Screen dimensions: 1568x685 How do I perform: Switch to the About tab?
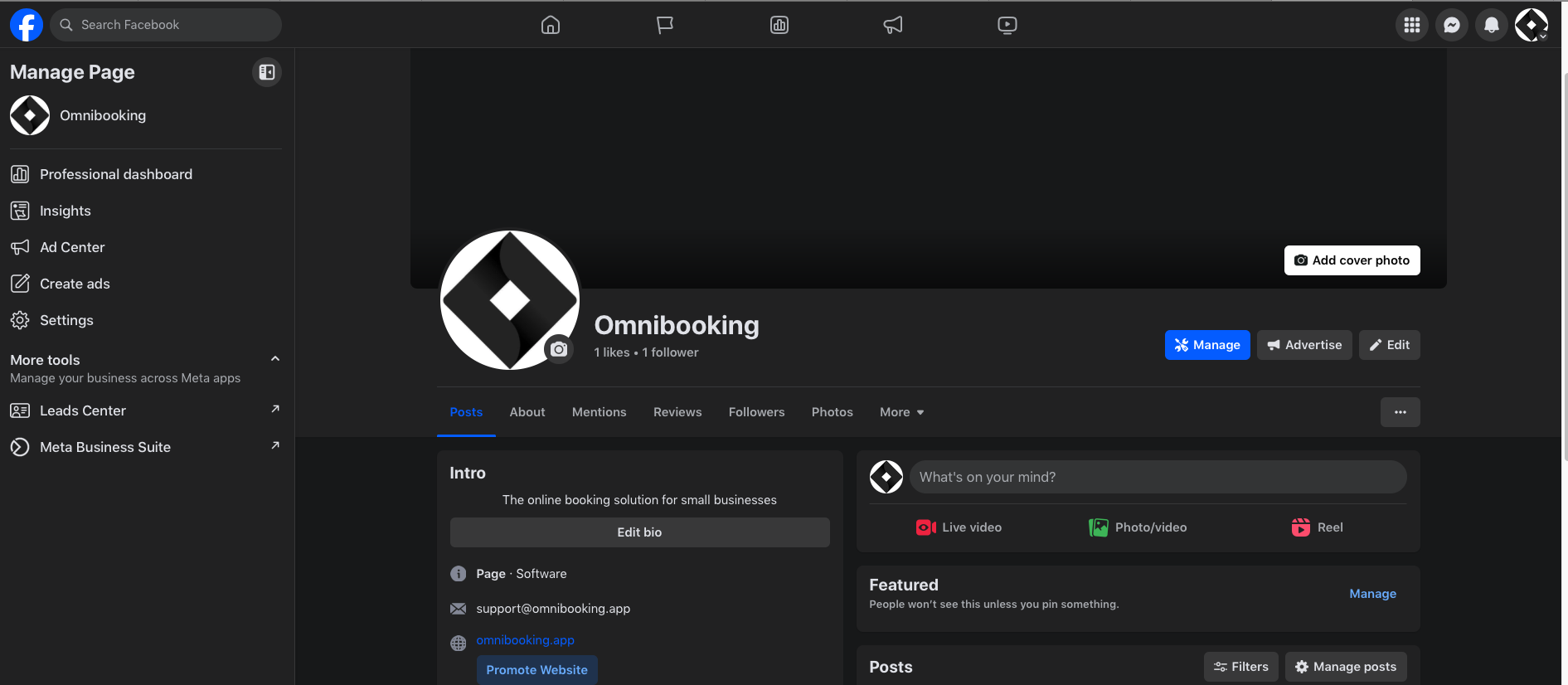(x=527, y=412)
